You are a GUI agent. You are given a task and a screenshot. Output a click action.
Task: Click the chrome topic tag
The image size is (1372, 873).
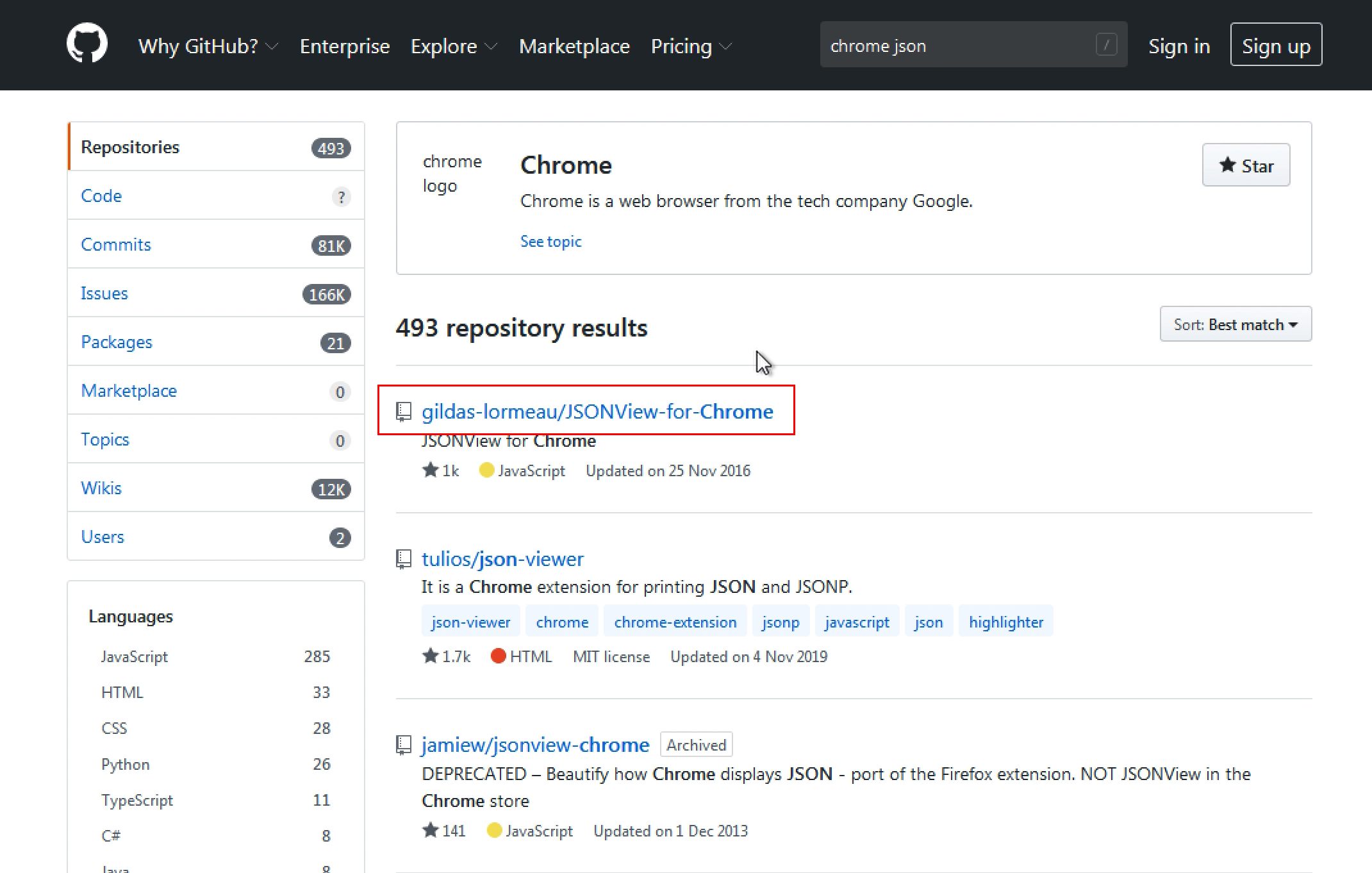[562, 621]
